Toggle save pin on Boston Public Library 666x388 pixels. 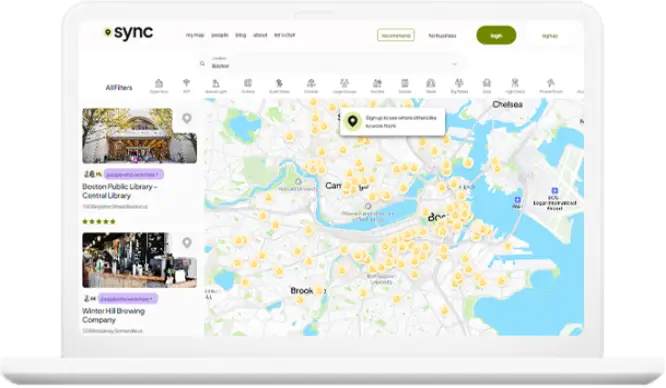pyautogui.click(x=187, y=118)
